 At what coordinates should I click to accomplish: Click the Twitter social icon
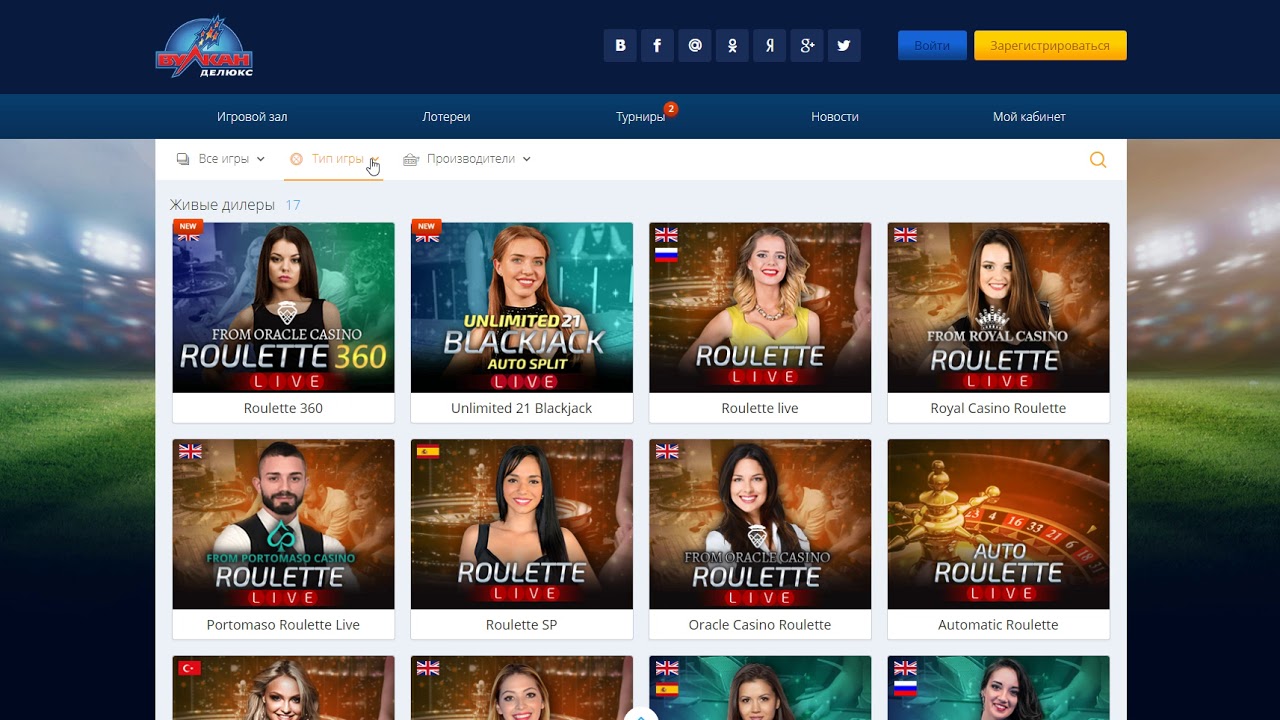coord(844,46)
